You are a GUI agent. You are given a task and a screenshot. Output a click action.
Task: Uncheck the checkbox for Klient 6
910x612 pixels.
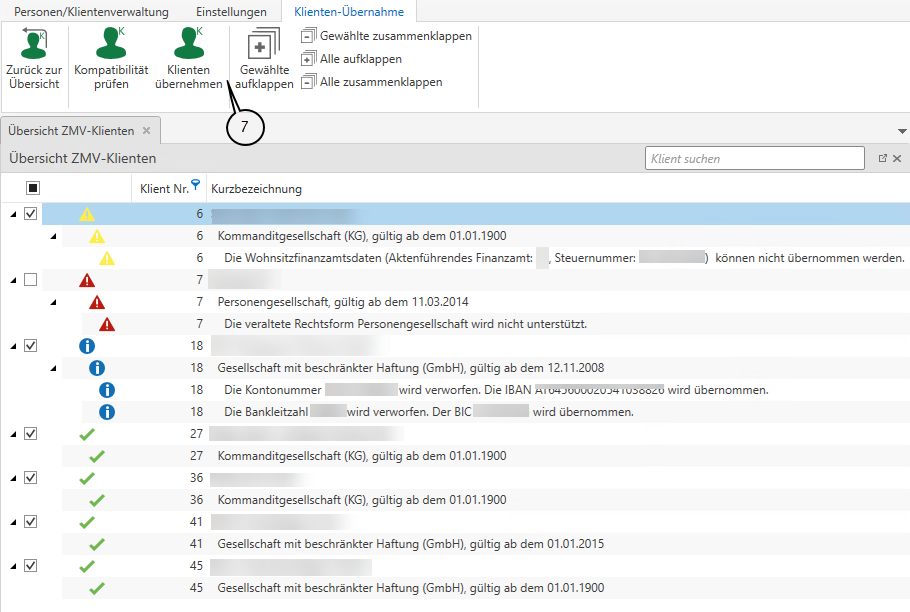[x=30, y=214]
